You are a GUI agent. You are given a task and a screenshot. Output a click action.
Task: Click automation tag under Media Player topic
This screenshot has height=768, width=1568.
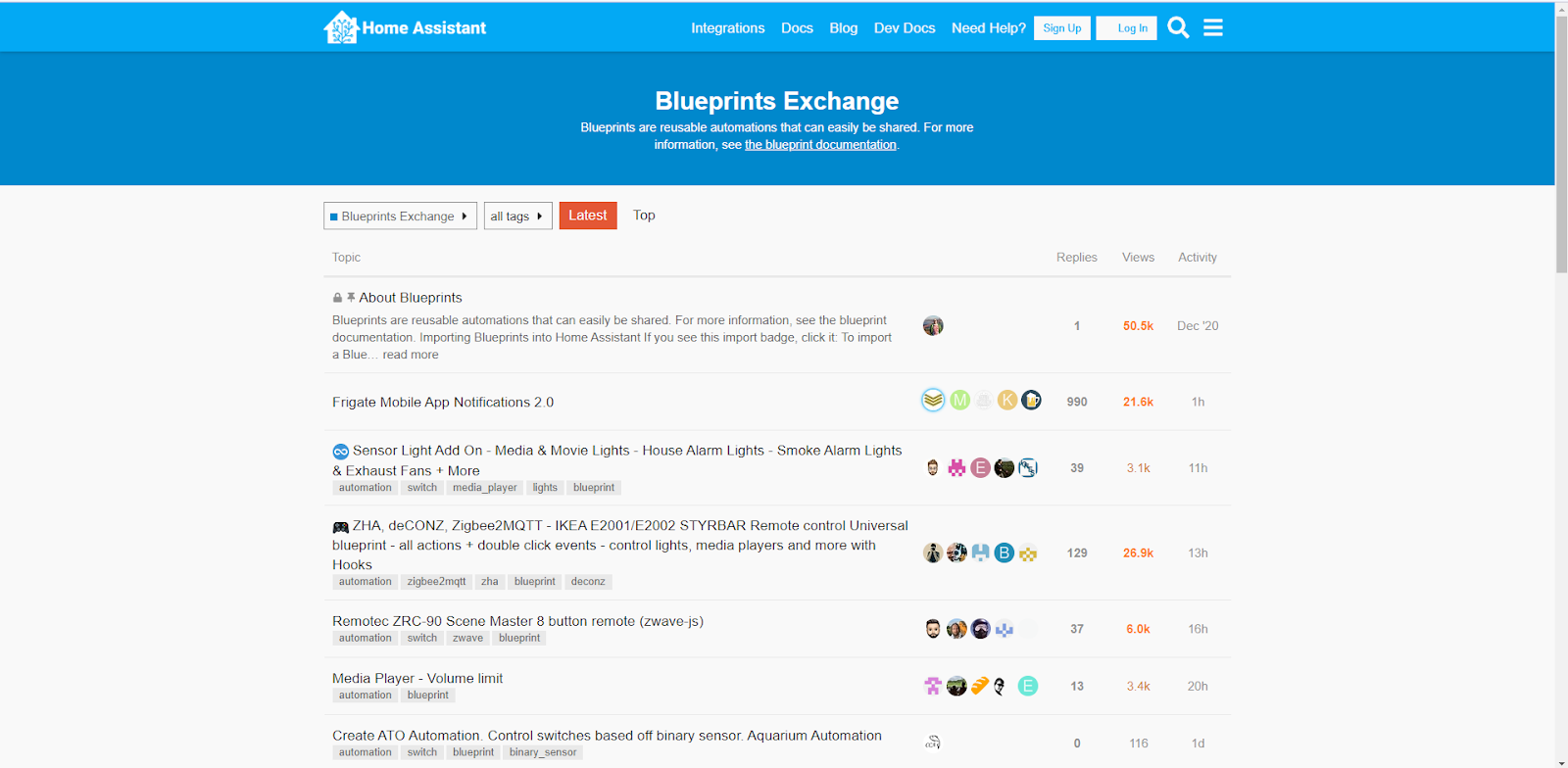click(365, 696)
